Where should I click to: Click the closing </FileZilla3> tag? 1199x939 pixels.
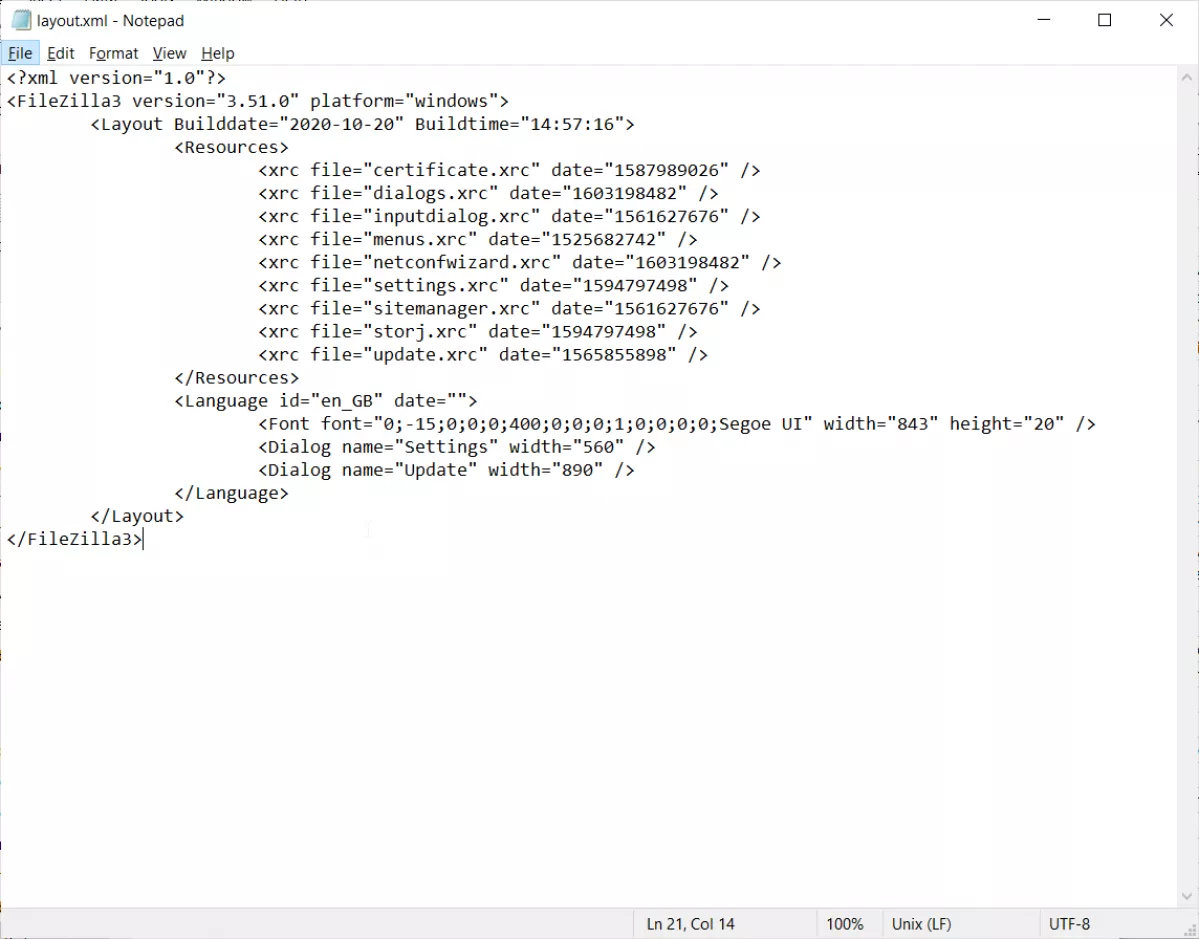tap(74, 539)
